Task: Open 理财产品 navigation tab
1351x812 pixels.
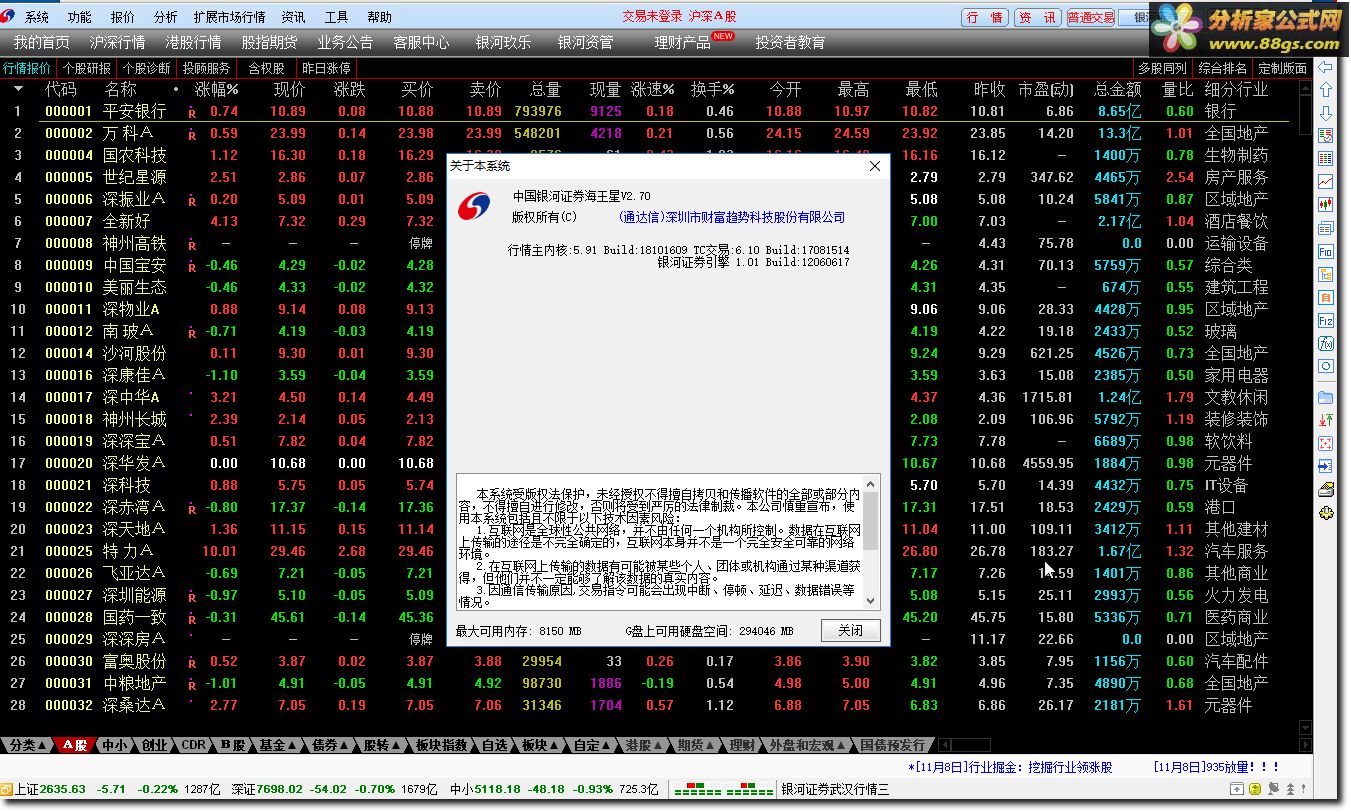Action: point(683,43)
